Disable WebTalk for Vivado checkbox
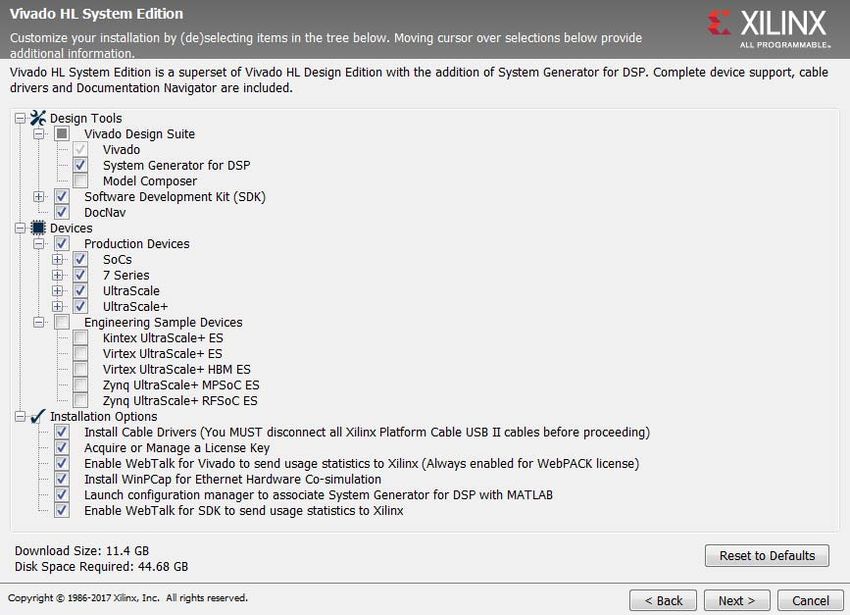Screen dimensions: 850x615 [62, 464]
